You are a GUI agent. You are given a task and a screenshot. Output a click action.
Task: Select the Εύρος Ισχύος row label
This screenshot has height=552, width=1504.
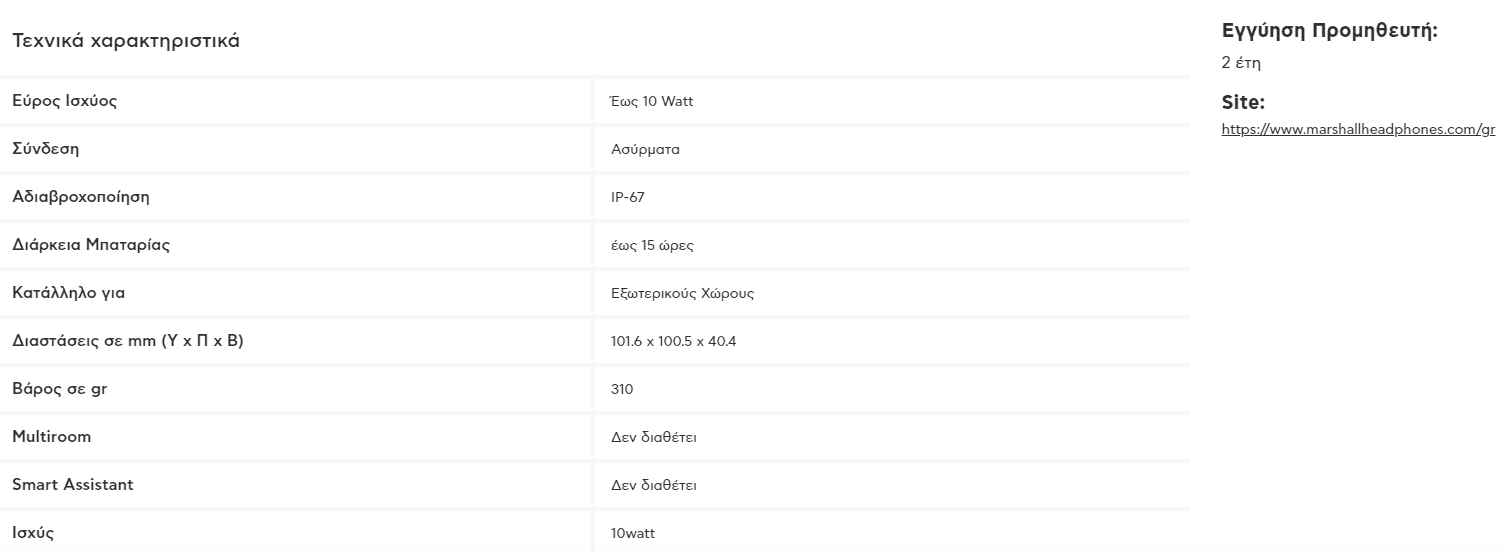[x=64, y=101]
